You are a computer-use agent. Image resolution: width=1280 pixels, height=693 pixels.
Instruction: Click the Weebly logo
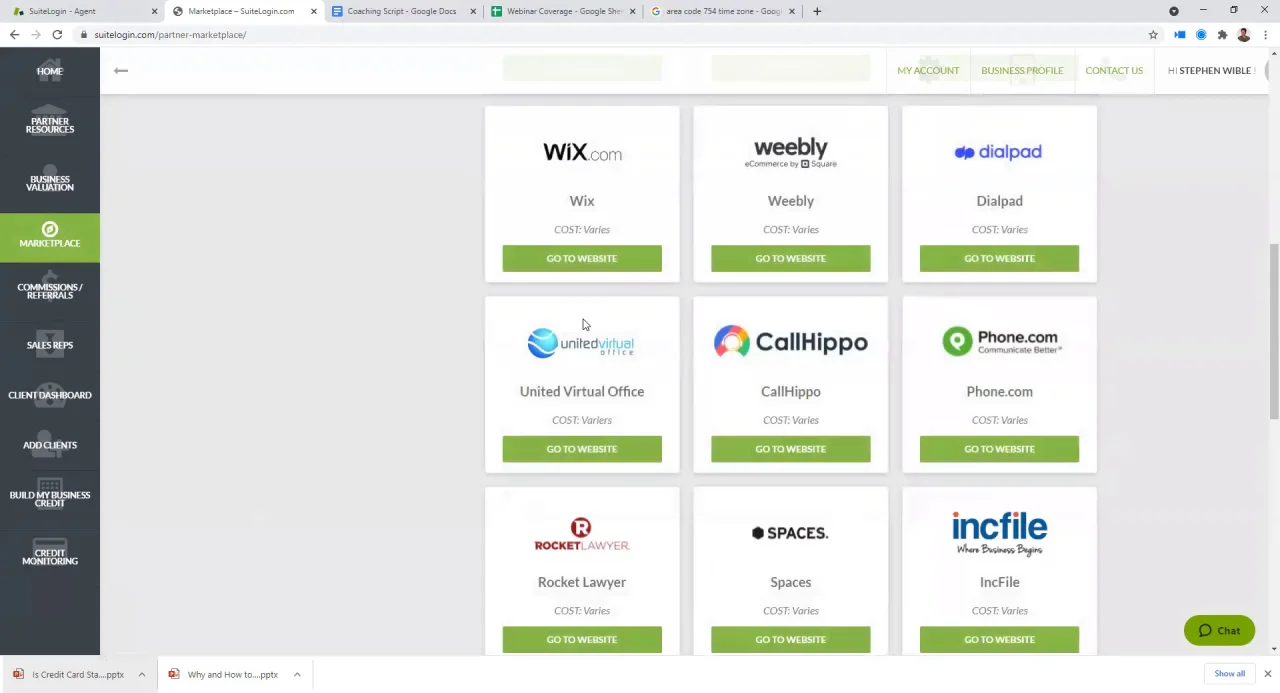point(791,152)
